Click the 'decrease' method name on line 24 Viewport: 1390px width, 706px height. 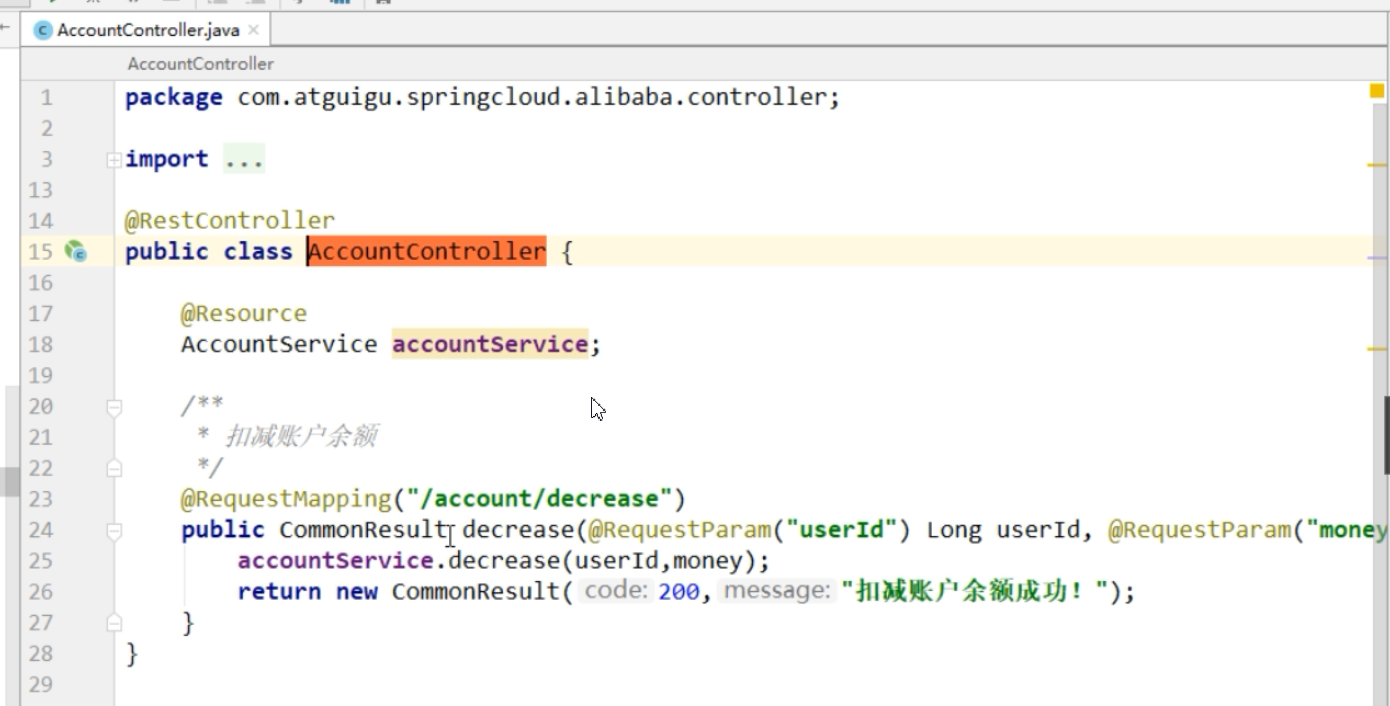518,530
